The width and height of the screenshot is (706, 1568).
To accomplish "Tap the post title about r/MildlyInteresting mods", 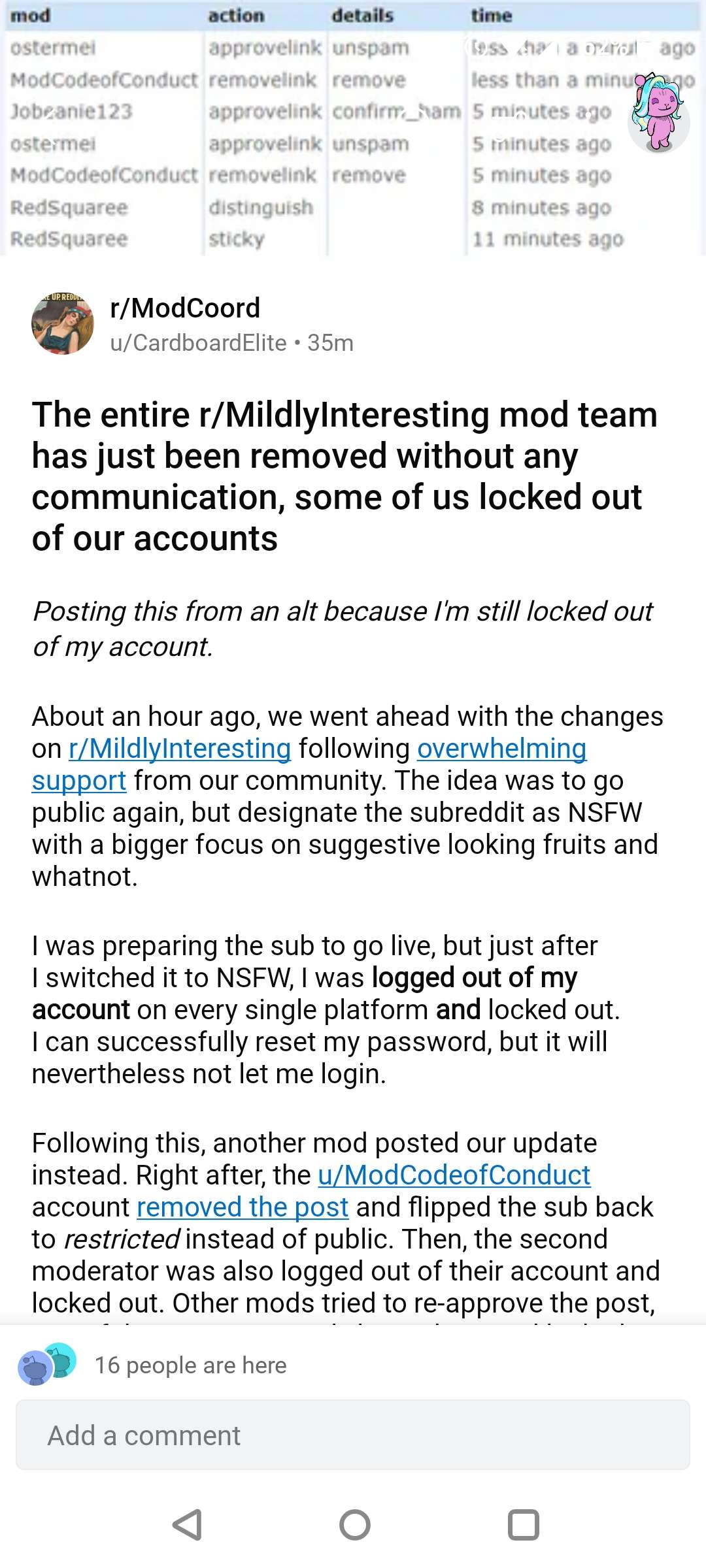I will pyautogui.click(x=345, y=476).
